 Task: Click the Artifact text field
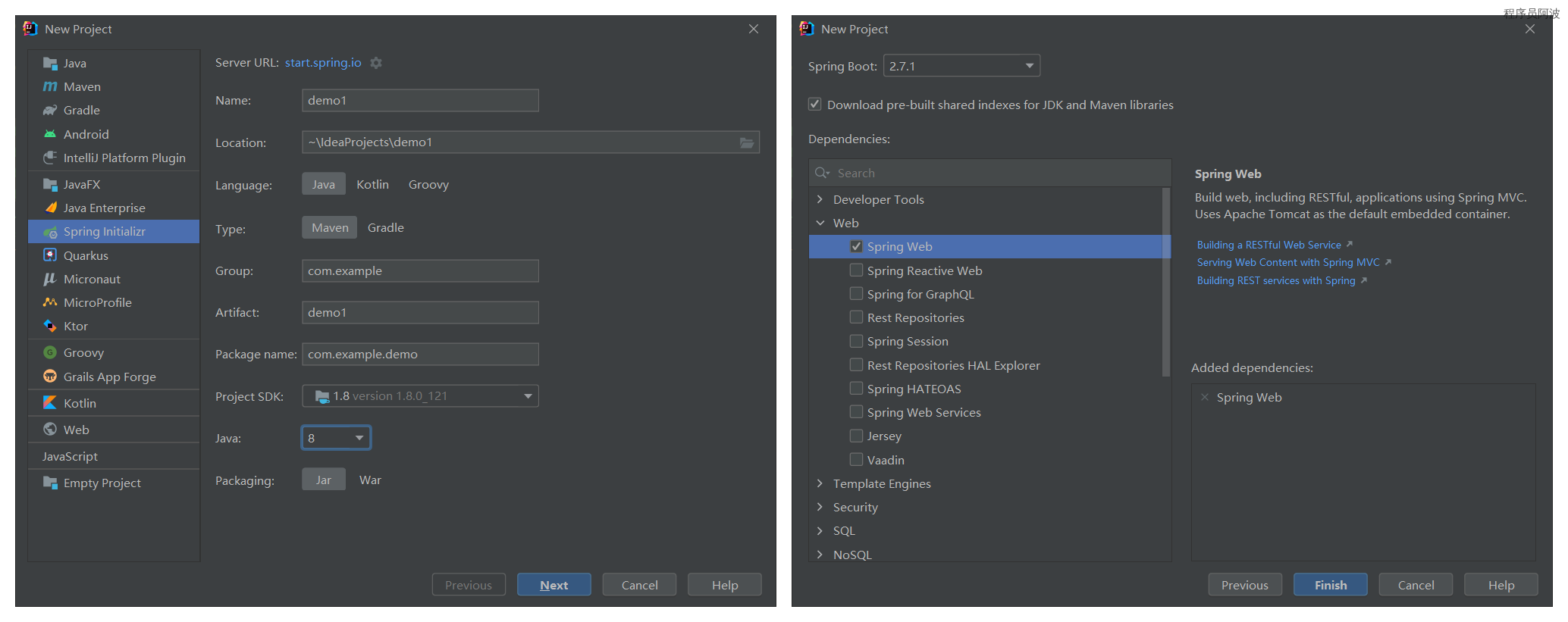click(420, 312)
